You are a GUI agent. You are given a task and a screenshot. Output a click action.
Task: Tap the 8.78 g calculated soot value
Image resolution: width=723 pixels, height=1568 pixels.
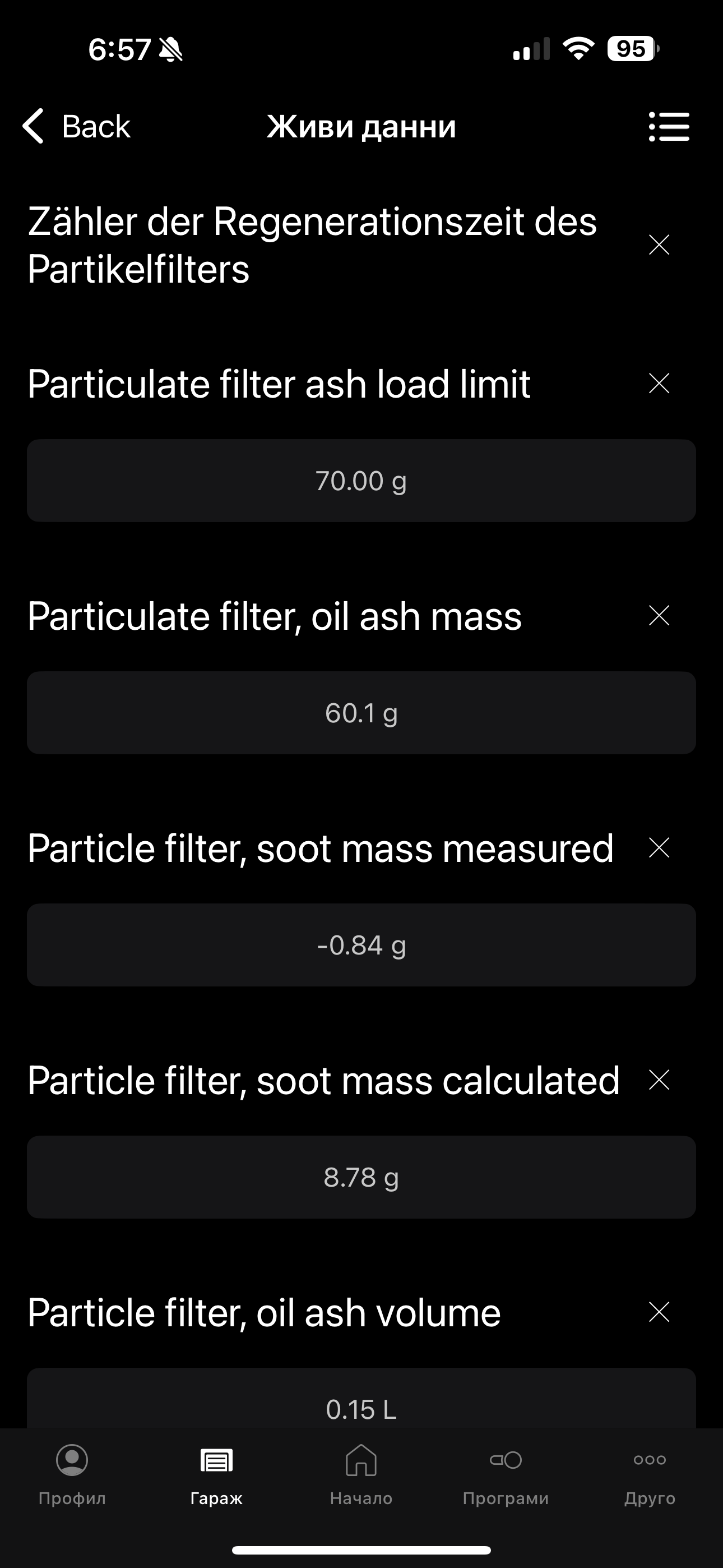pyautogui.click(x=361, y=1177)
